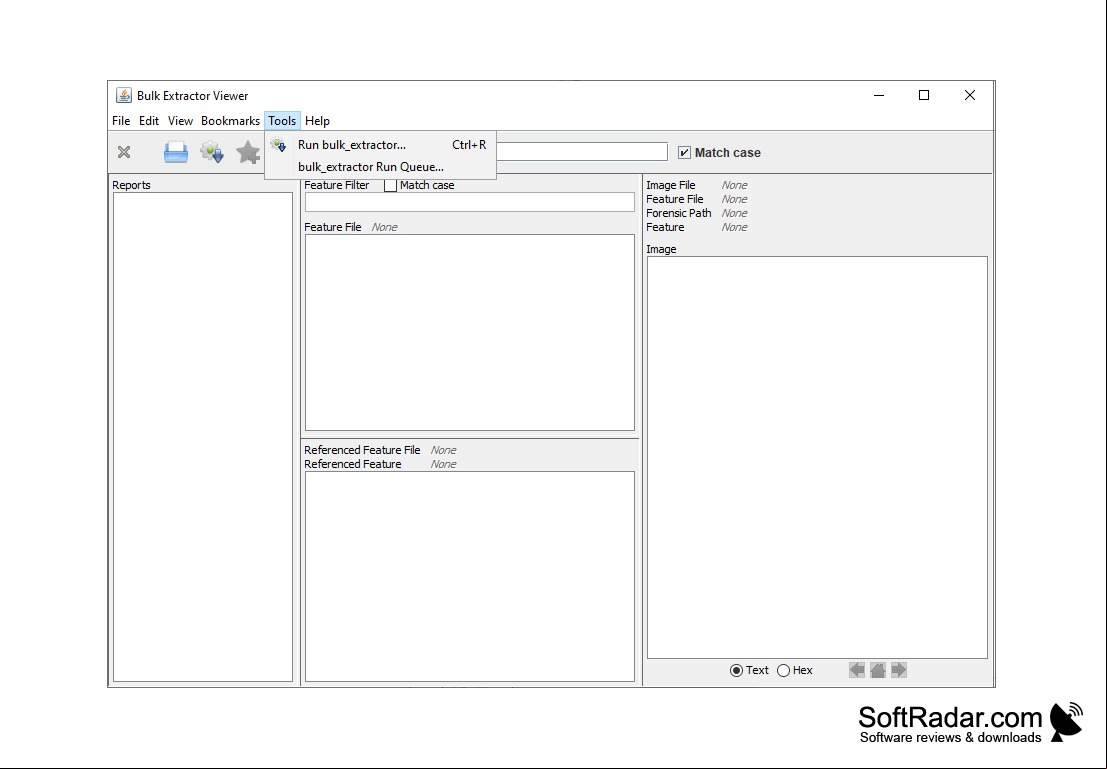
Task: Click the gear run bulk_extractor toolbar icon
Action: [212, 152]
